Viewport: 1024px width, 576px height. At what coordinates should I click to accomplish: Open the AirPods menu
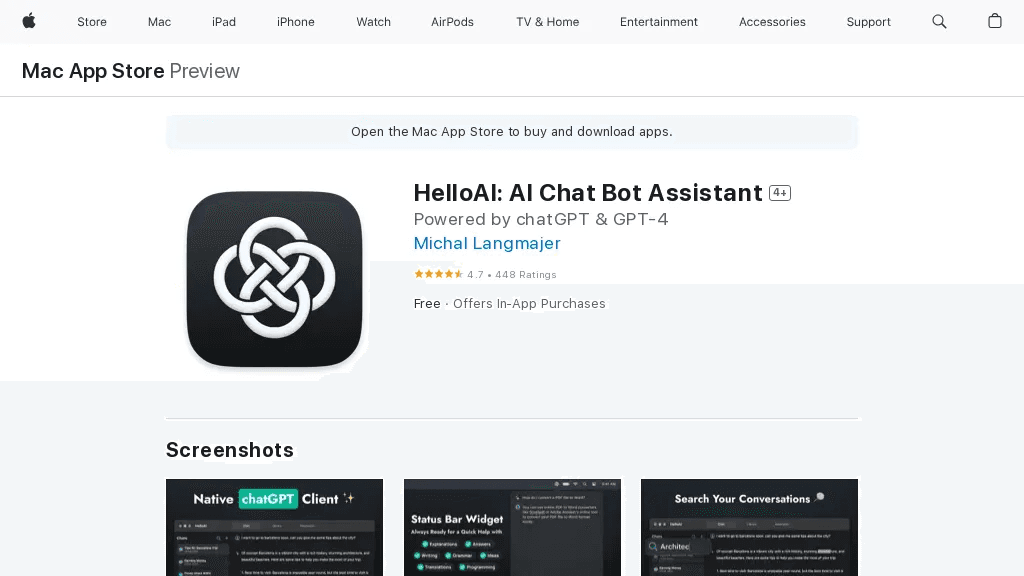click(x=452, y=22)
